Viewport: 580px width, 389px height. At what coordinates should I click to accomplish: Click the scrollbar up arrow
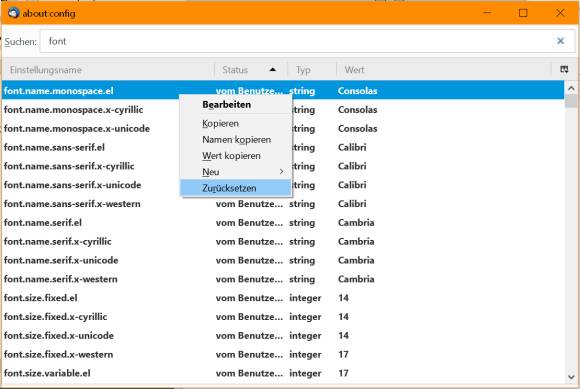point(571,88)
